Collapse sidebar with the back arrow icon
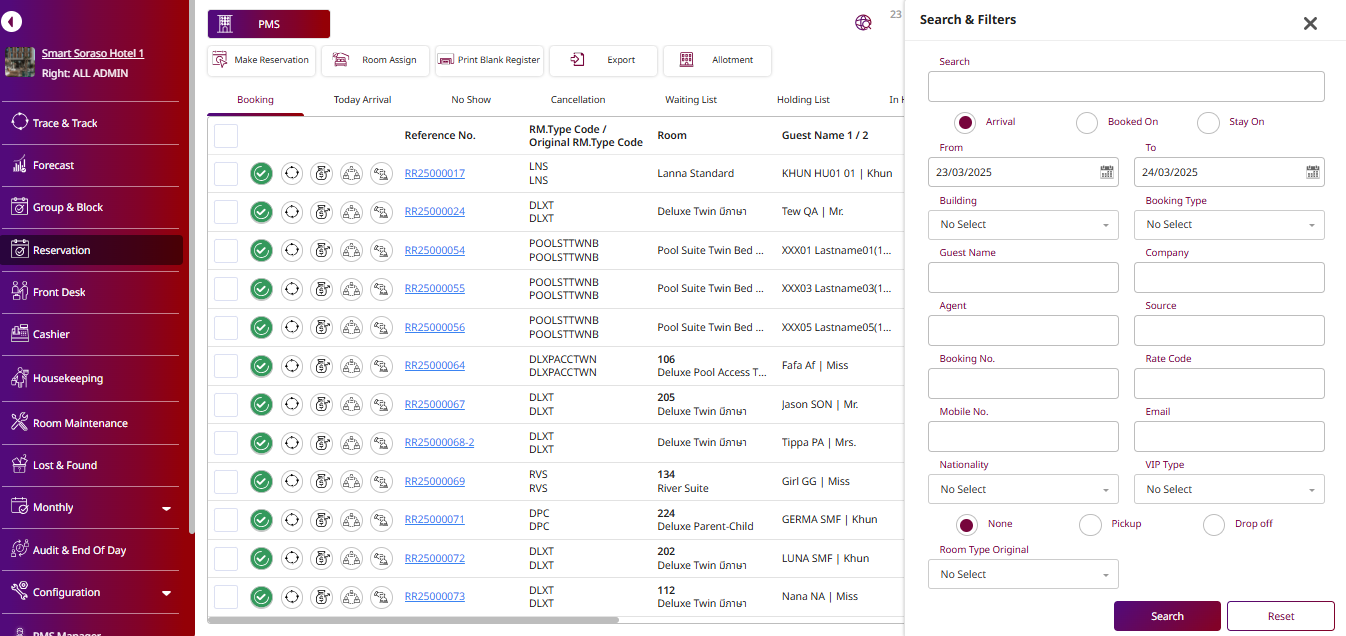 point(12,21)
